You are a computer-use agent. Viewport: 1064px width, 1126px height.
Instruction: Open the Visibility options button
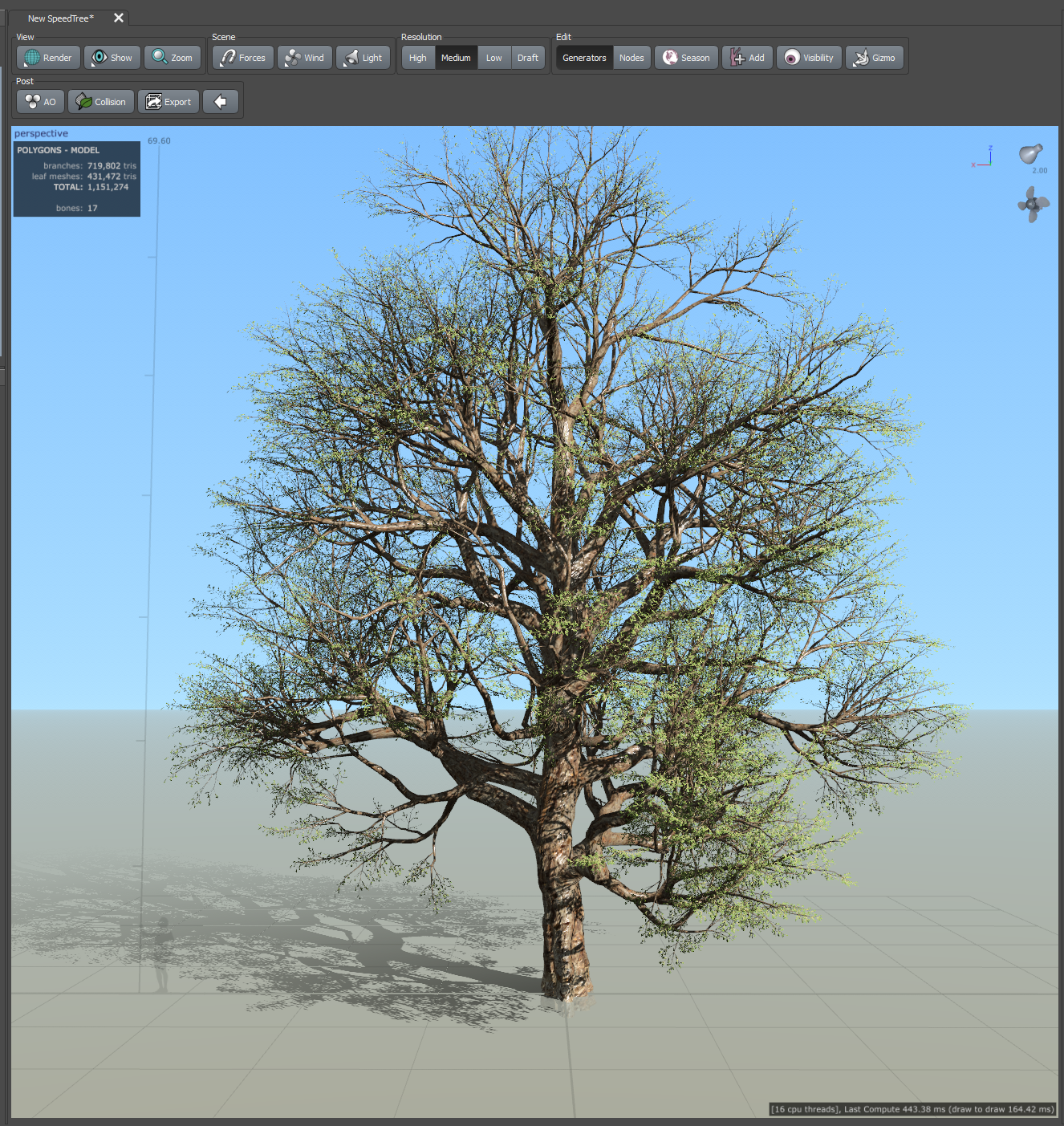point(809,58)
